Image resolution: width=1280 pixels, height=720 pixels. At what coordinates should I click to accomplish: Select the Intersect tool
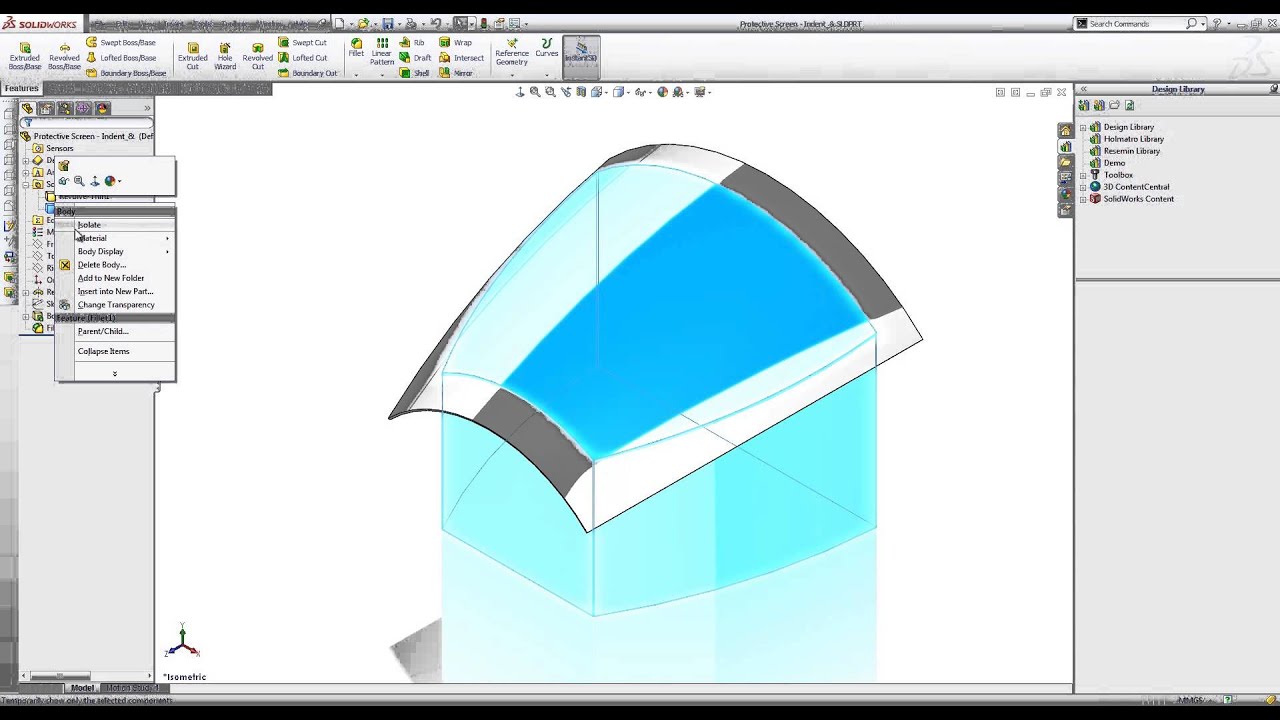[x=462, y=58]
